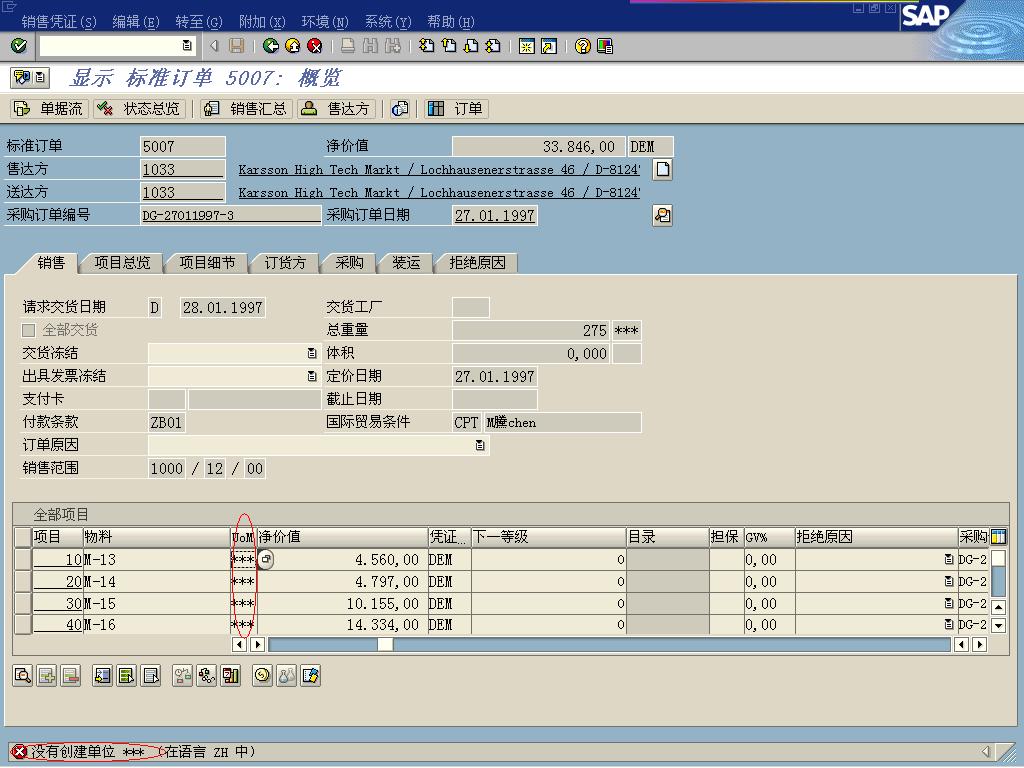The height and width of the screenshot is (768, 1024).
Task: Click the table configuration icon in items grid
Action: [998, 537]
